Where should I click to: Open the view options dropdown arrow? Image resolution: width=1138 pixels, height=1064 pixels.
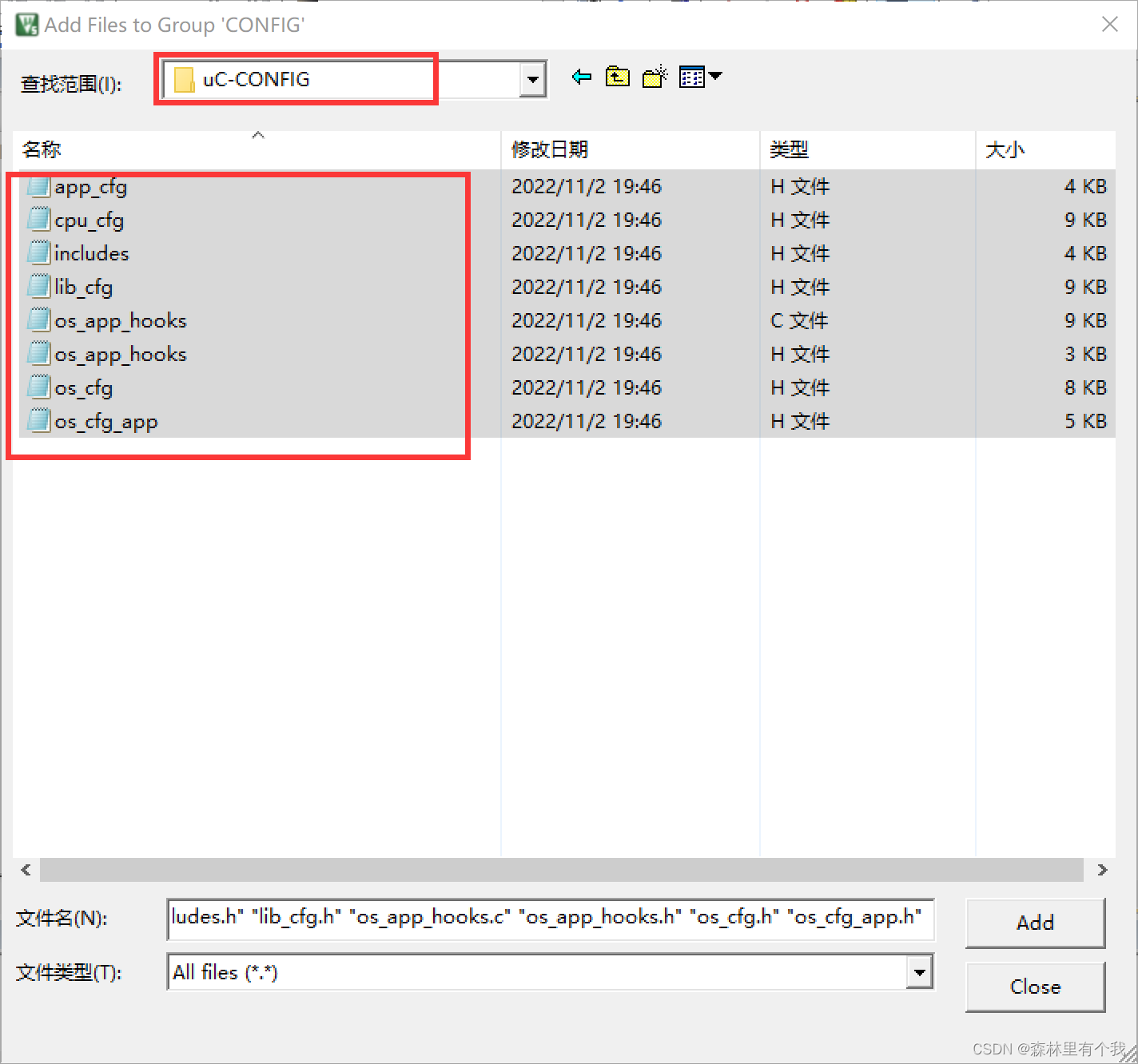coord(715,77)
